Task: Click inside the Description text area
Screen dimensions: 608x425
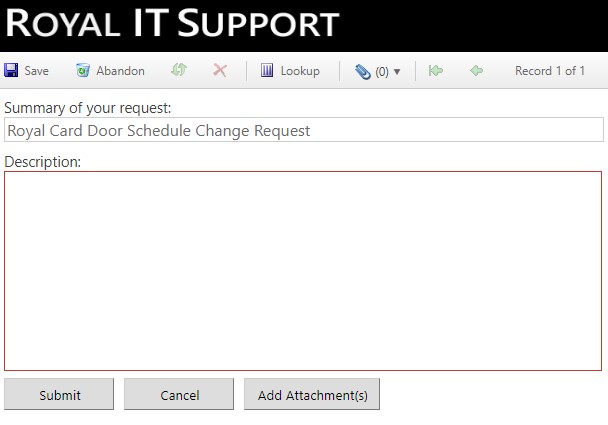Action: 303,271
